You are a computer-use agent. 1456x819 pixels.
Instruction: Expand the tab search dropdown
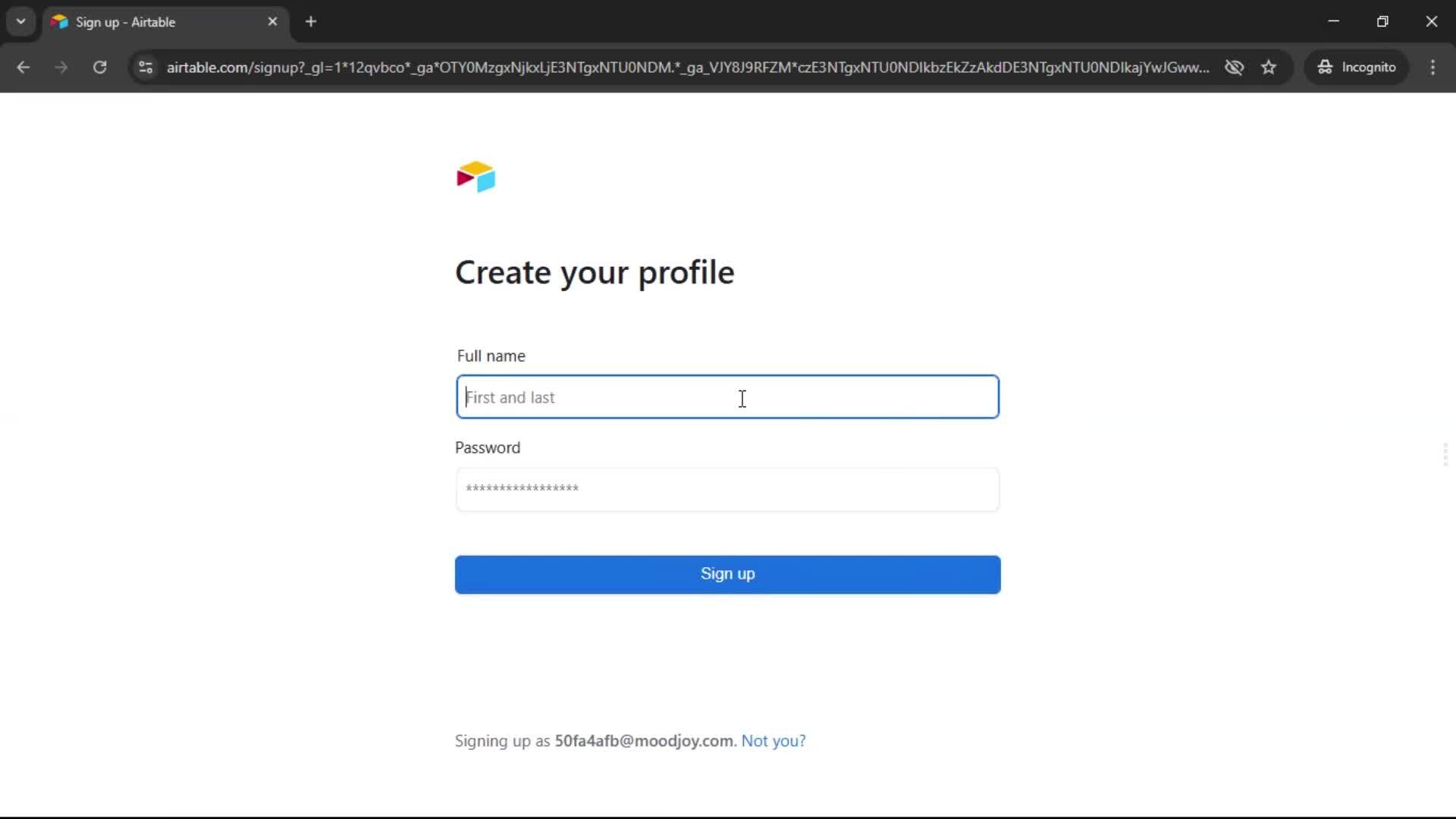[21, 22]
